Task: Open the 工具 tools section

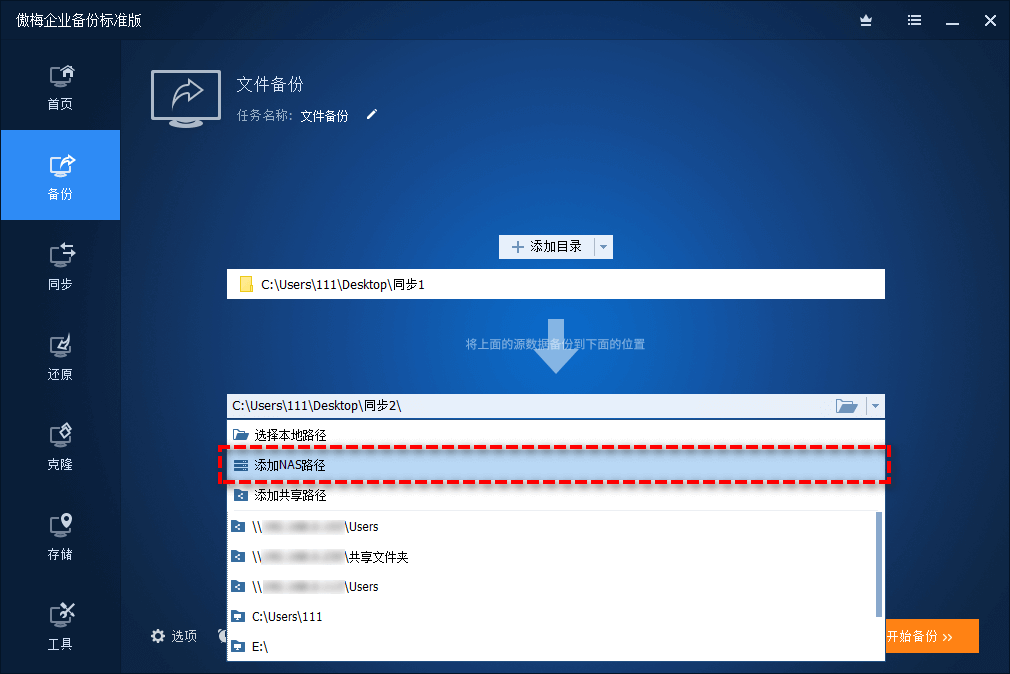Action: tap(61, 626)
